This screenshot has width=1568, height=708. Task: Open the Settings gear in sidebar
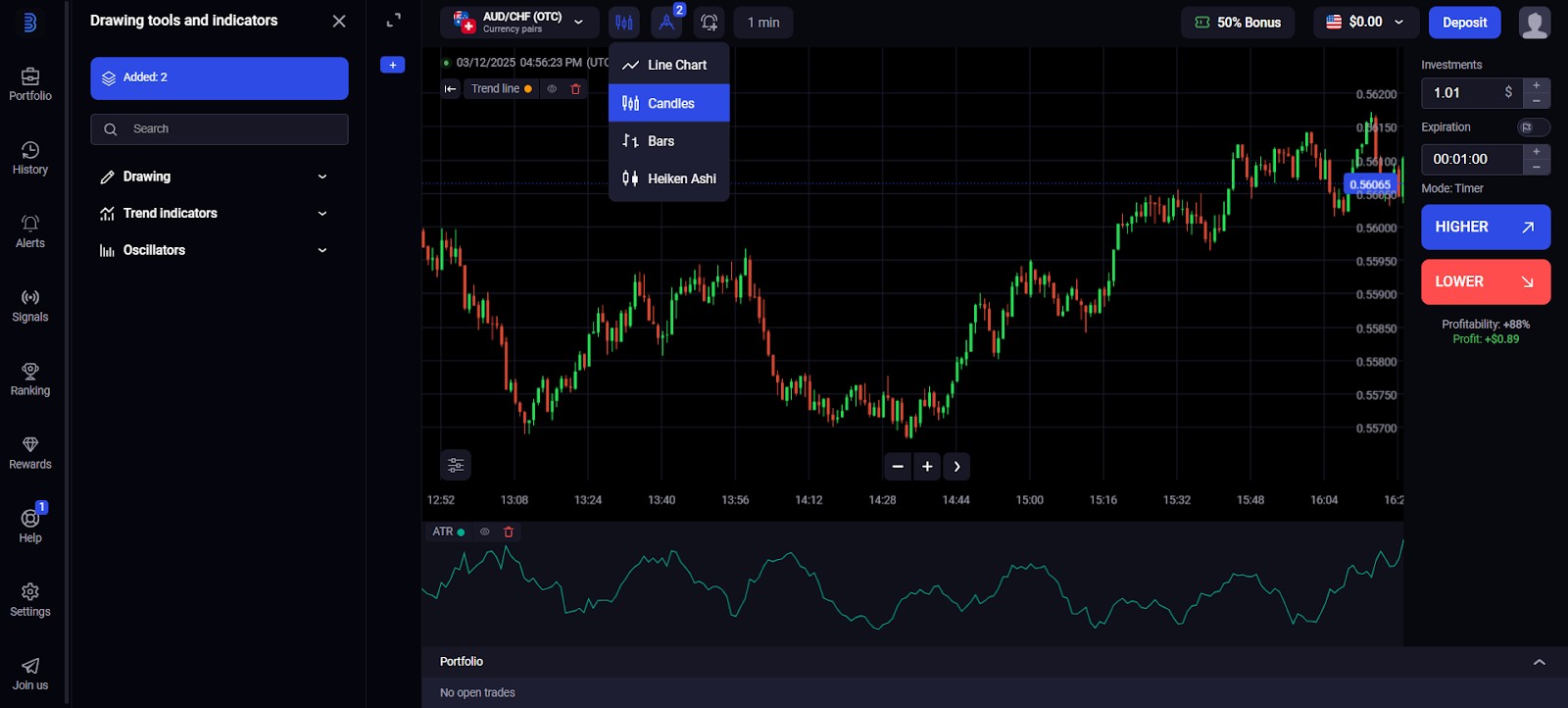(30, 591)
